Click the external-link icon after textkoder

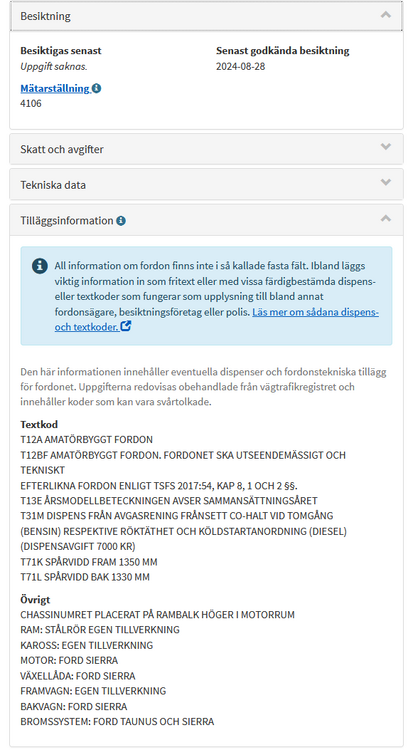[x=125, y=326]
